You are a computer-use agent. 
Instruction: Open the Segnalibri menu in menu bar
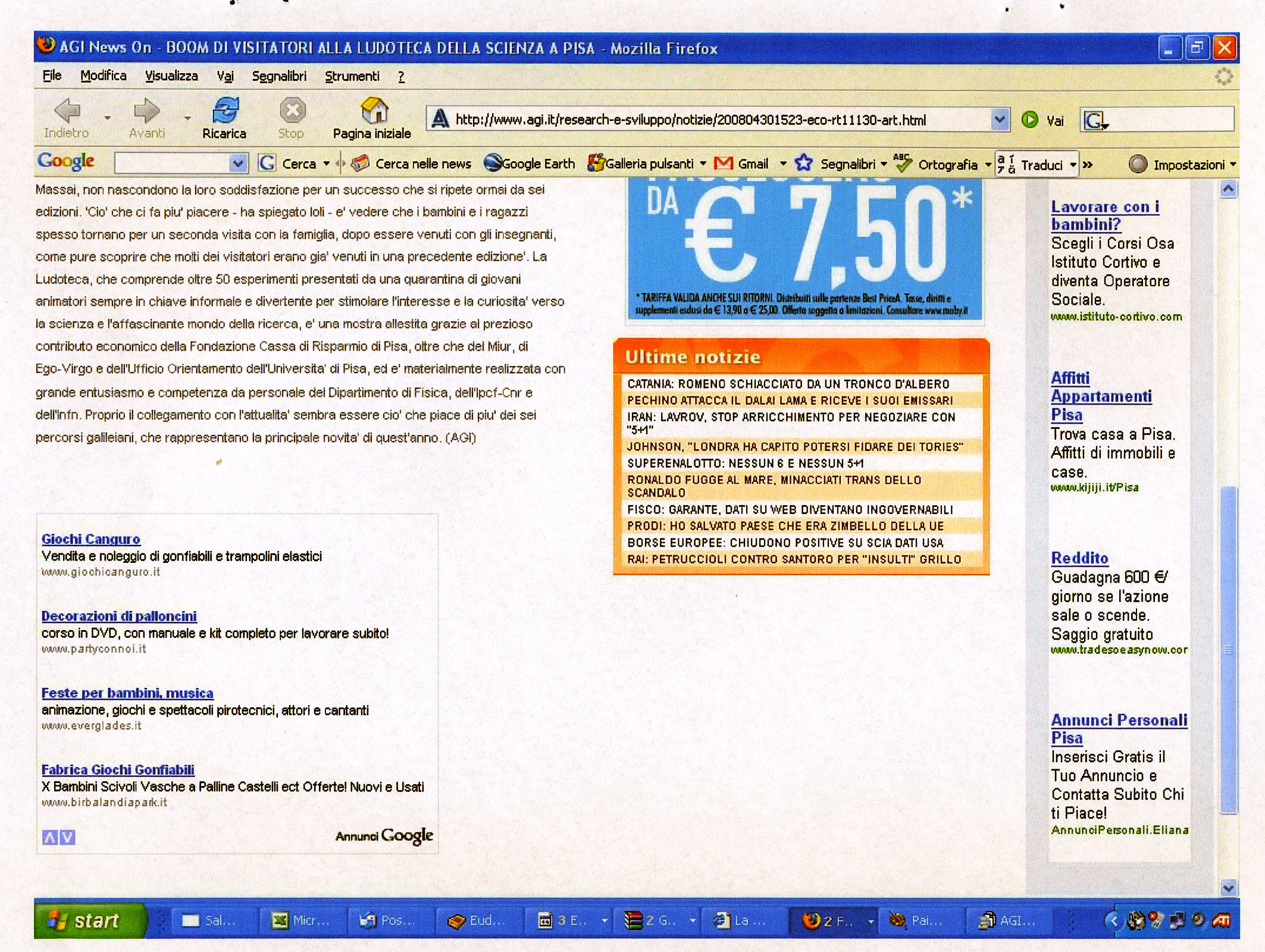pyautogui.click(x=279, y=76)
